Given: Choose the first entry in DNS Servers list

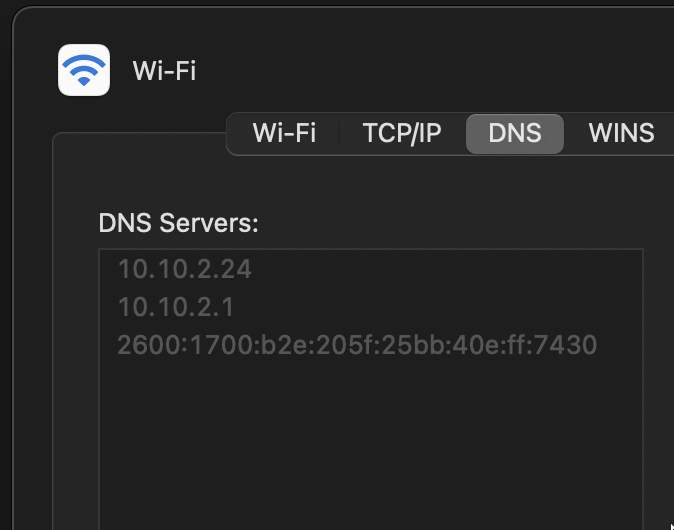Looking at the screenshot, I should tap(184, 270).
